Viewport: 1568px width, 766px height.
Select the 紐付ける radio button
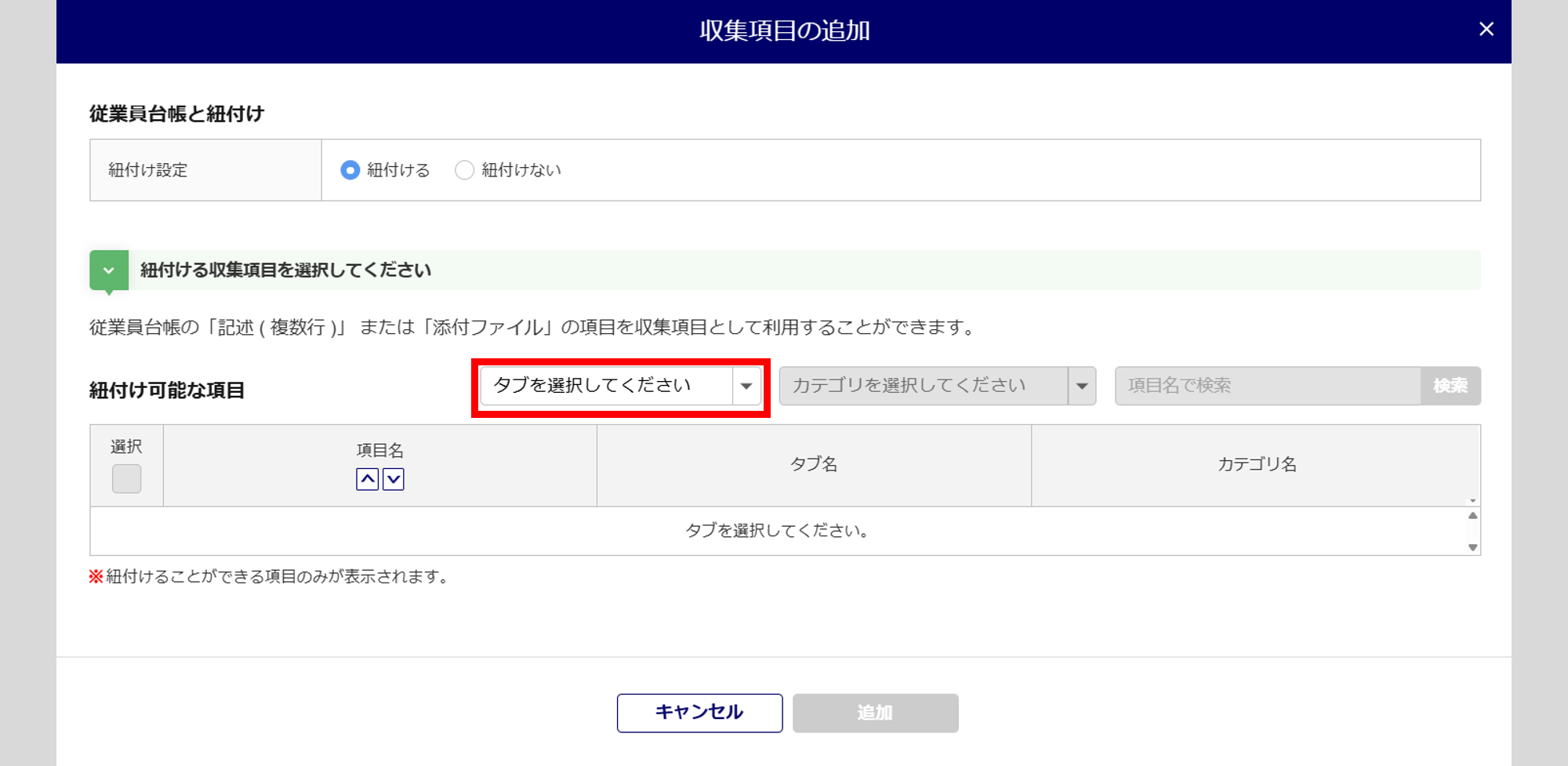click(350, 170)
